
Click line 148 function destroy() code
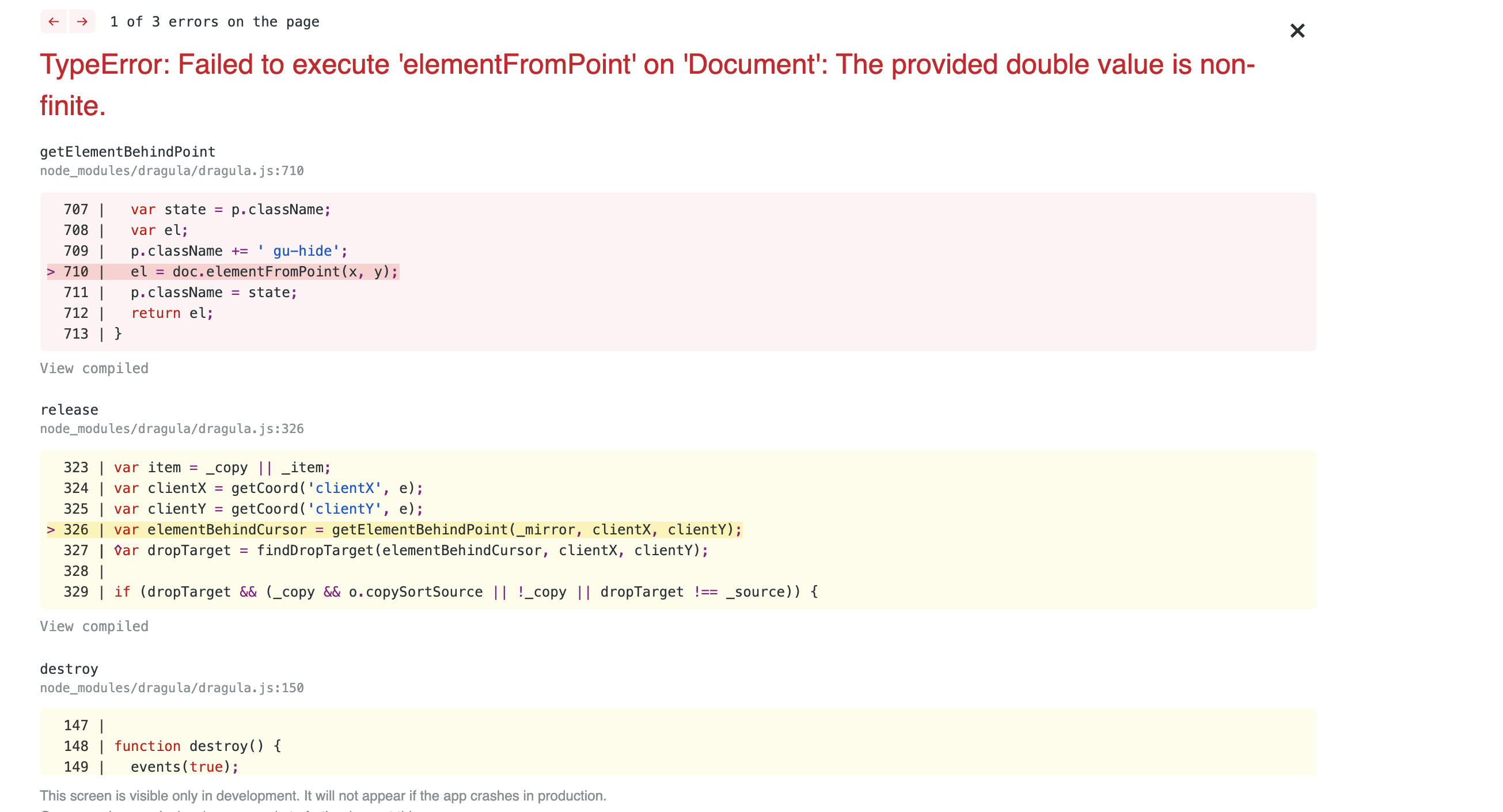(197, 746)
